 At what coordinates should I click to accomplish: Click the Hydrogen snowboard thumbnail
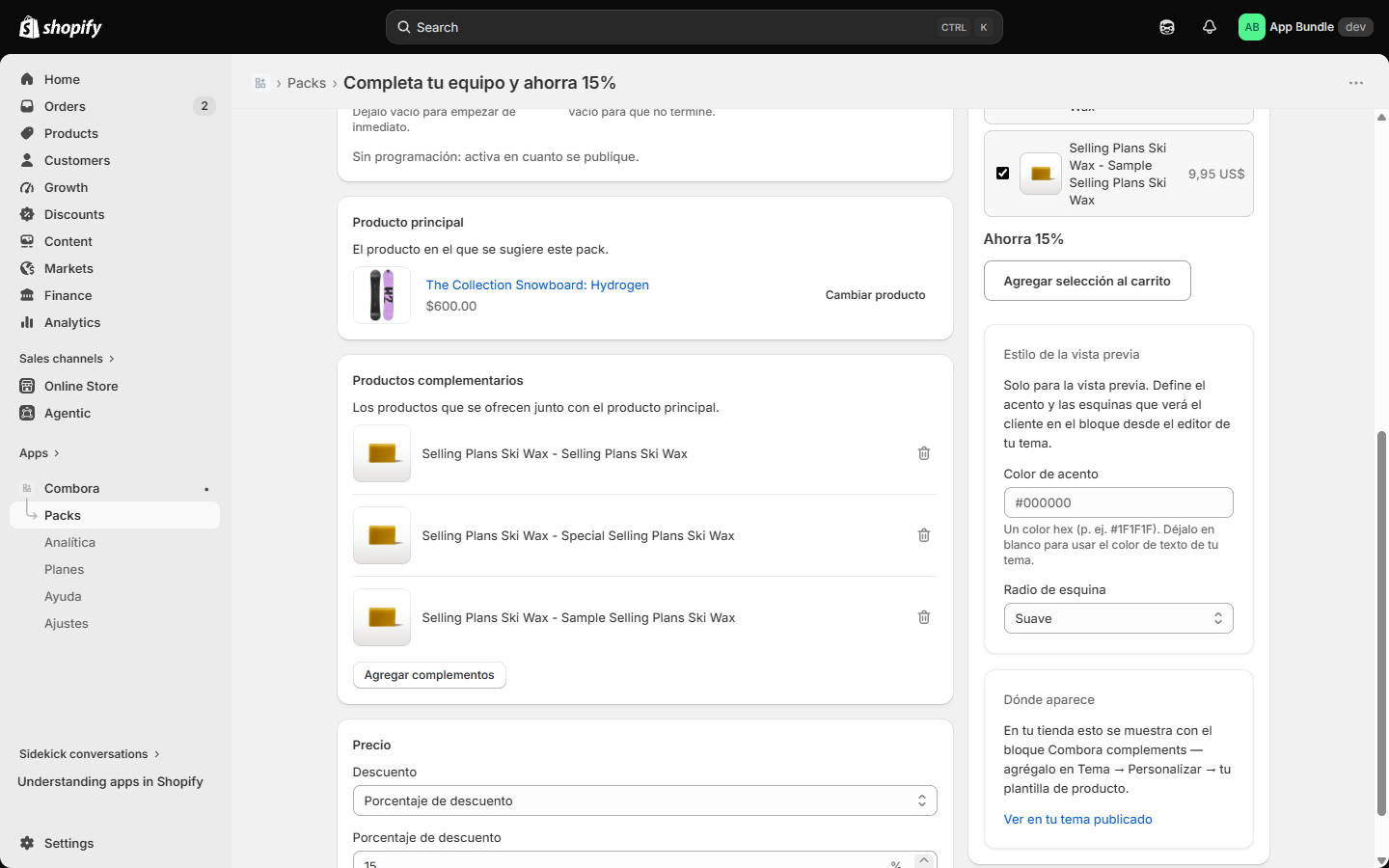[382, 295]
